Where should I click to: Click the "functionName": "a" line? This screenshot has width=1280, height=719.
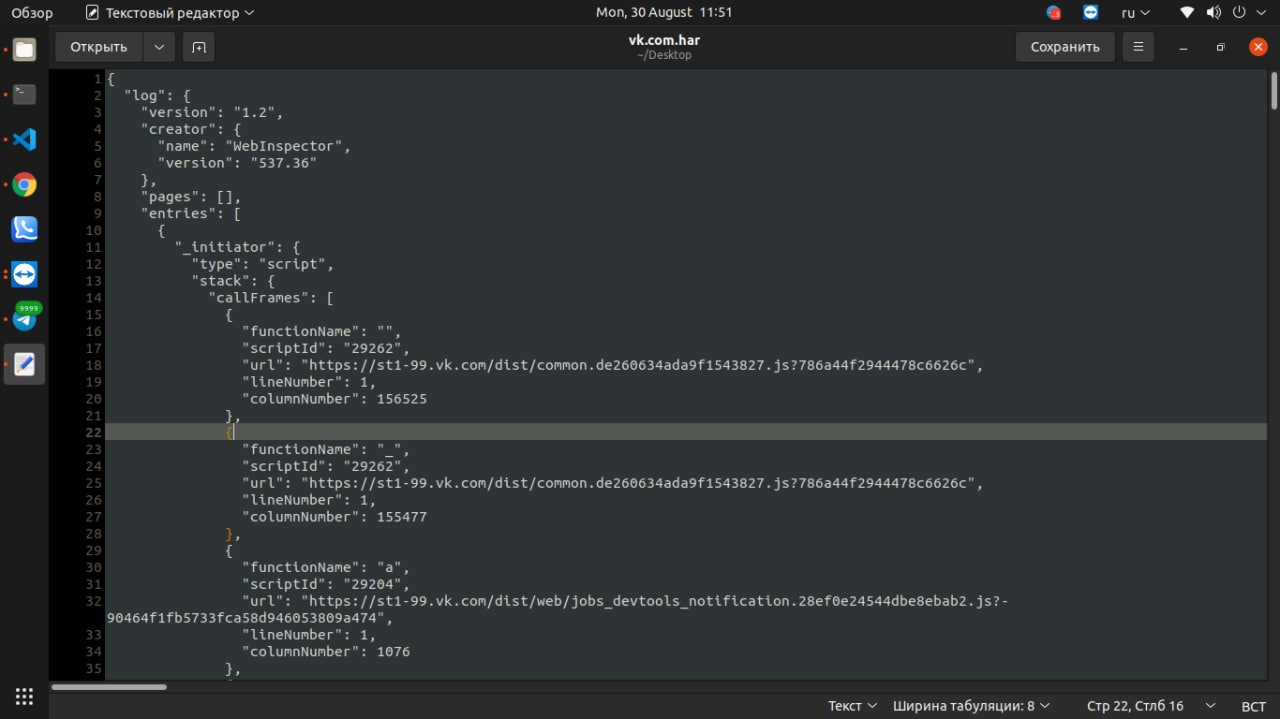[x=327, y=567]
